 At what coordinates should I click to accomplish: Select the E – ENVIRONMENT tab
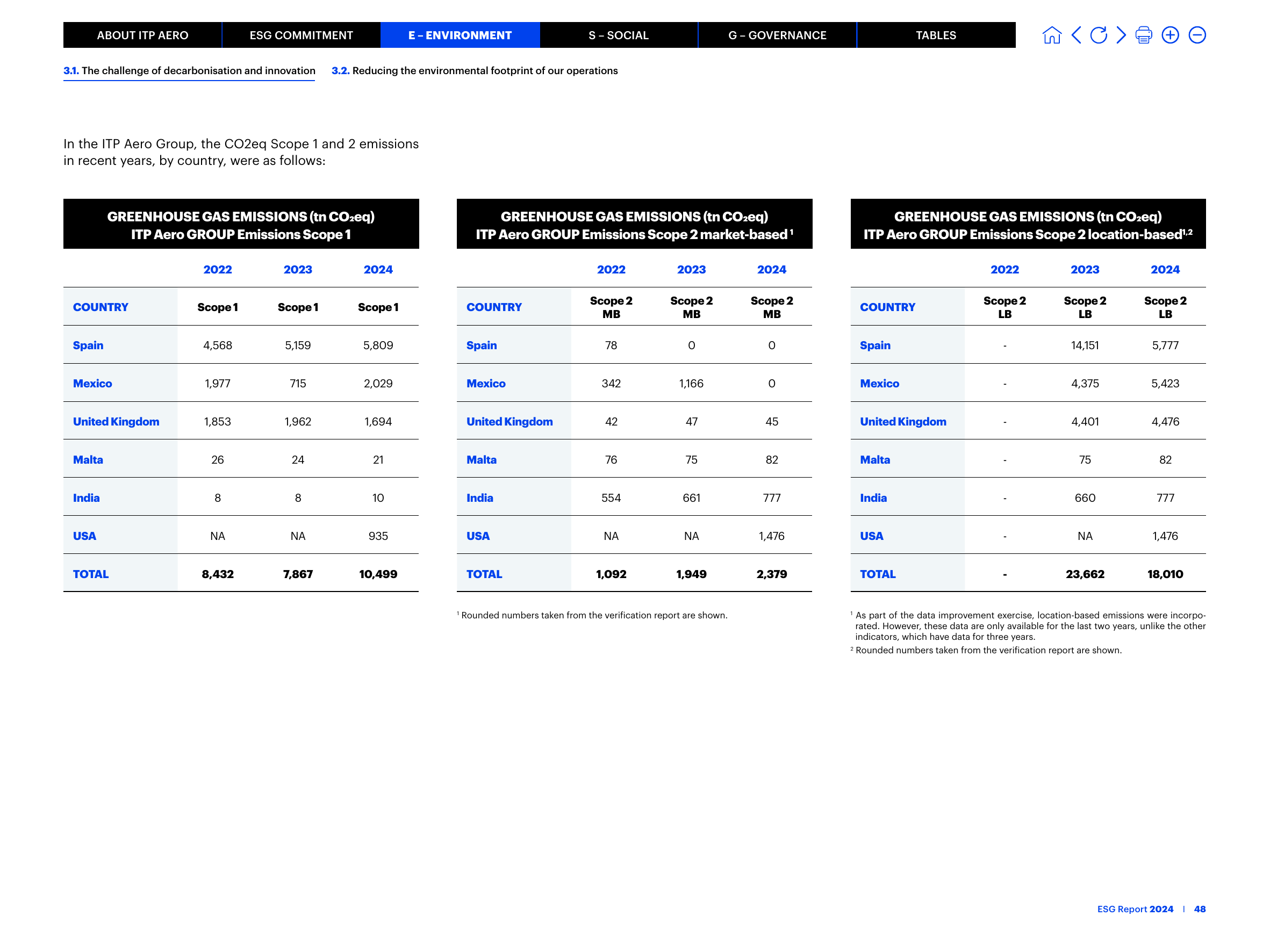click(x=460, y=35)
